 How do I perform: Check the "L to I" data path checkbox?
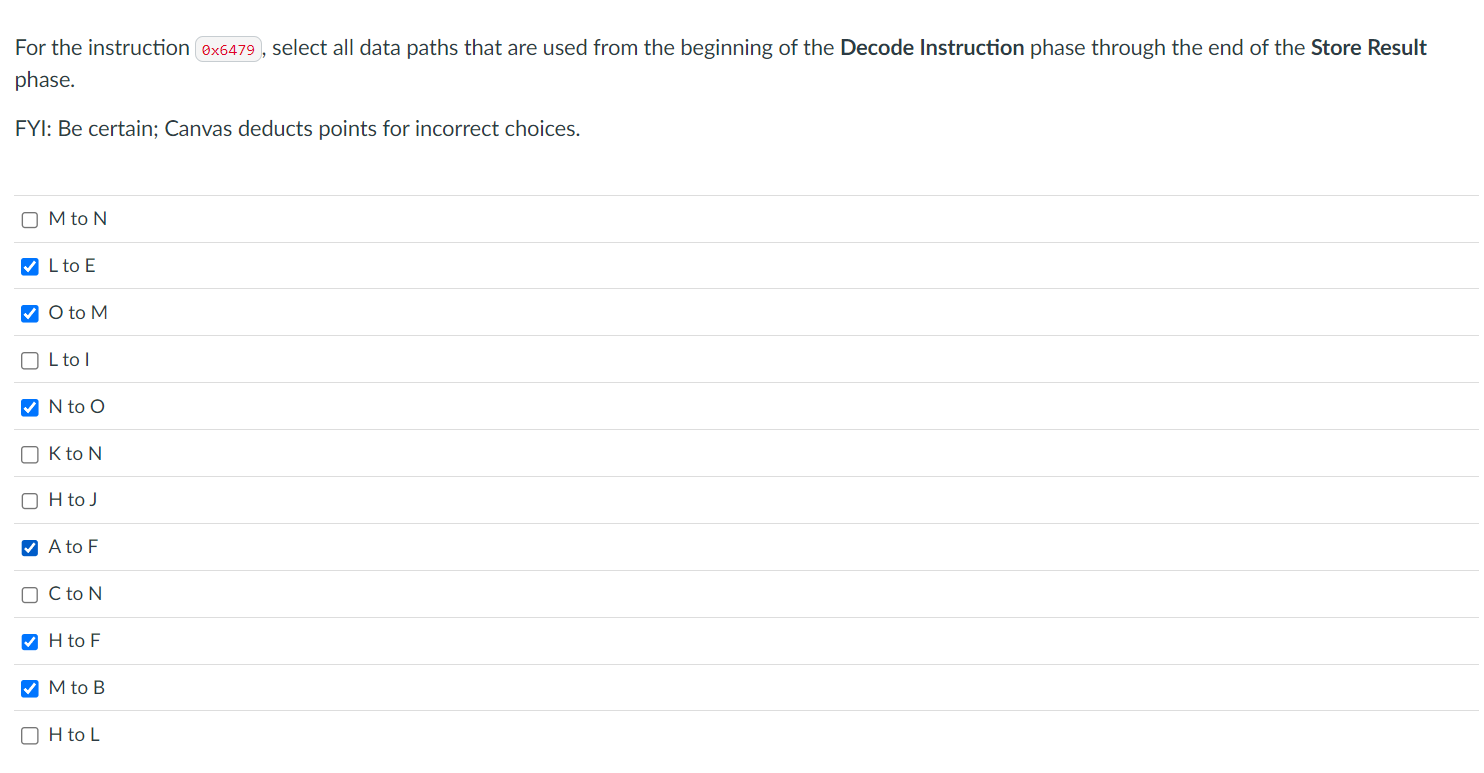(29, 360)
